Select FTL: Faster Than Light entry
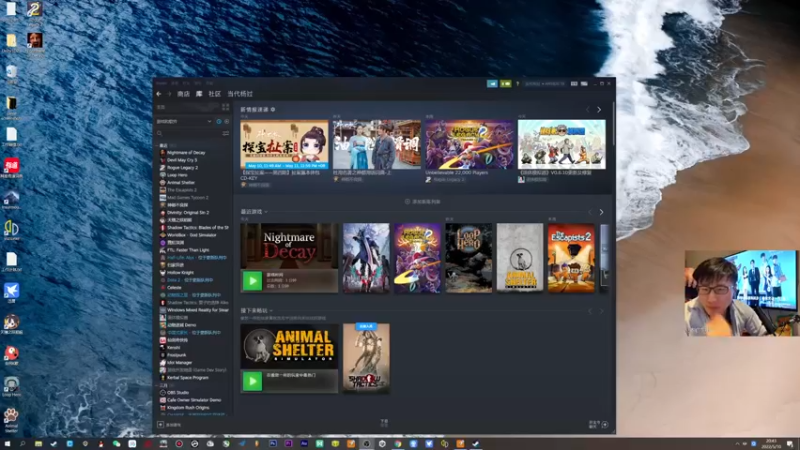The height and width of the screenshot is (450, 800). point(188,250)
